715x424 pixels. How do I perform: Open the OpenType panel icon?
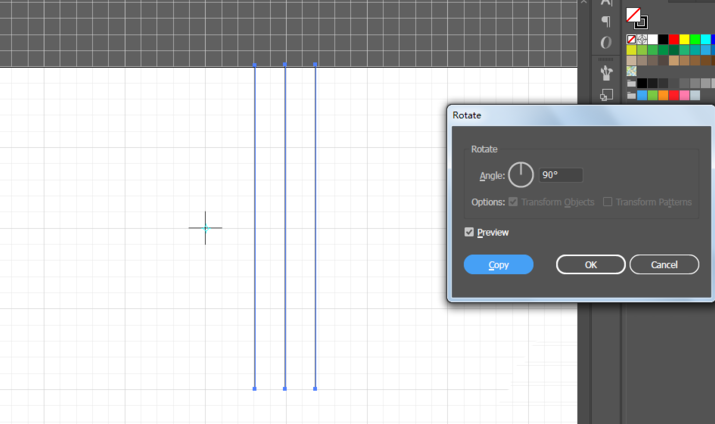tap(606, 42)
